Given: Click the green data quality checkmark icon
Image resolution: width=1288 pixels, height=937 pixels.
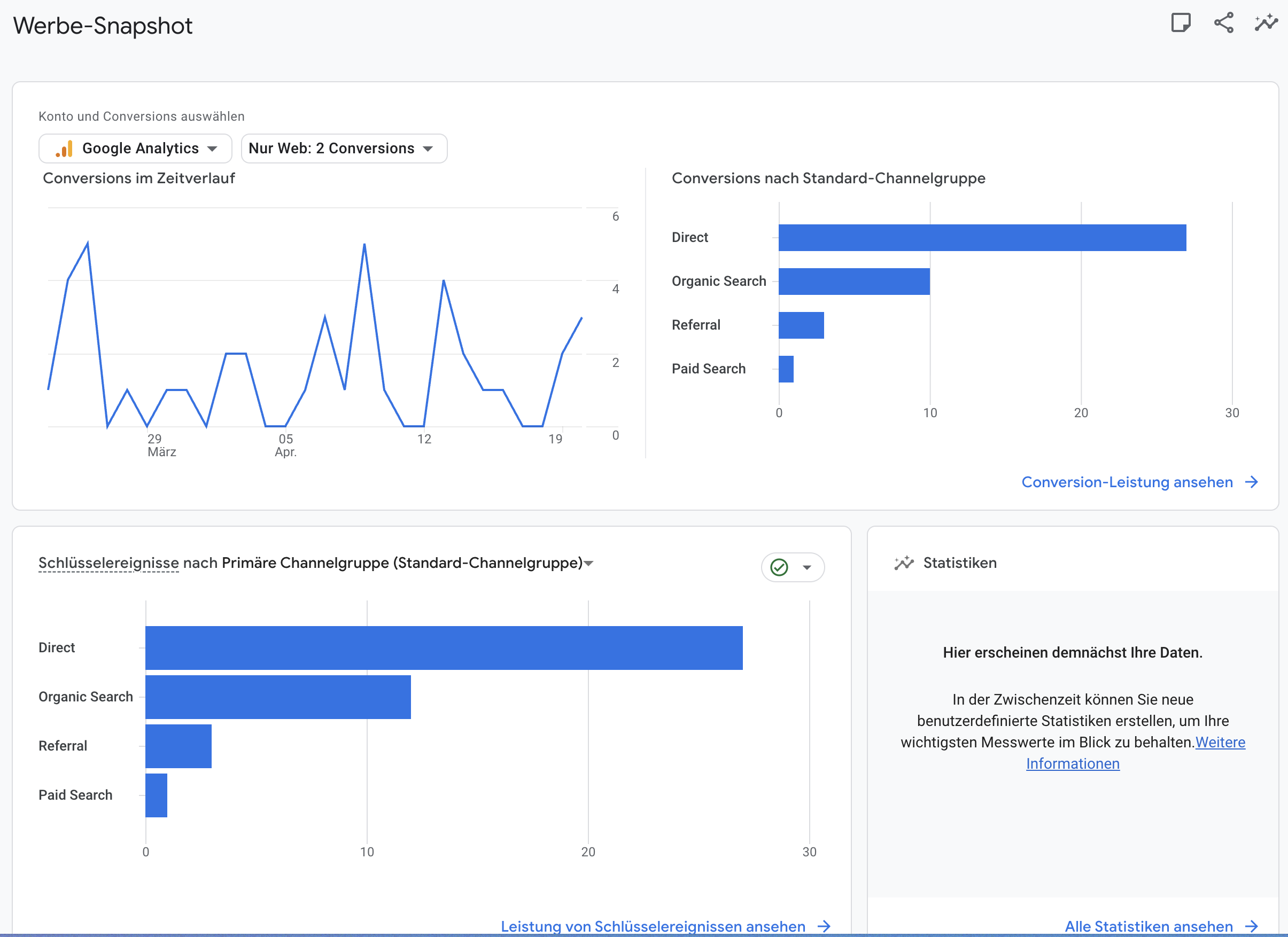Looking at the screenshot, I should tap(779, 567).
